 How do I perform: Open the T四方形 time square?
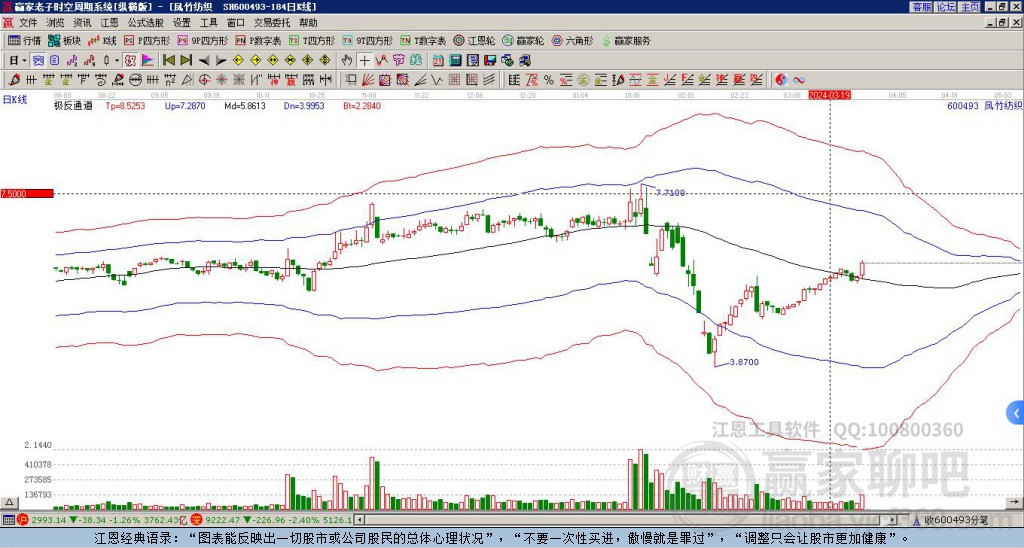pos(312,40)
